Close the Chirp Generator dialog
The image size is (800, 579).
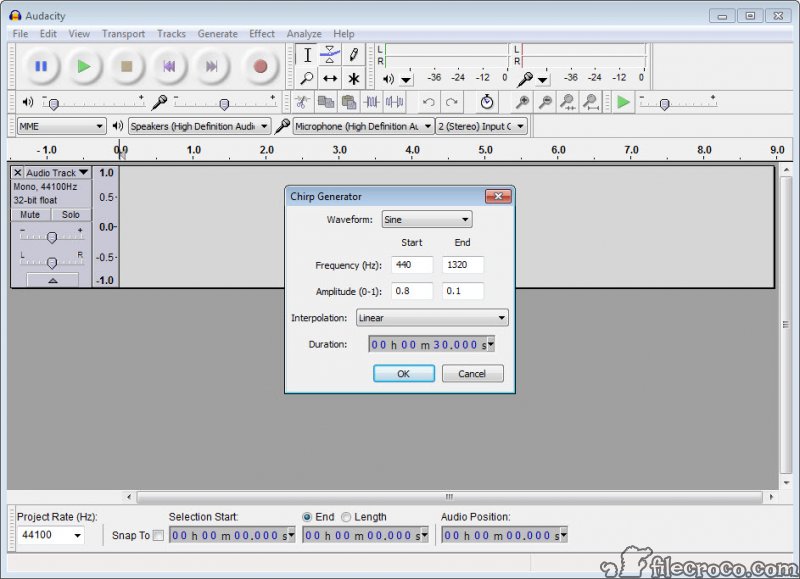pos(498,196)
